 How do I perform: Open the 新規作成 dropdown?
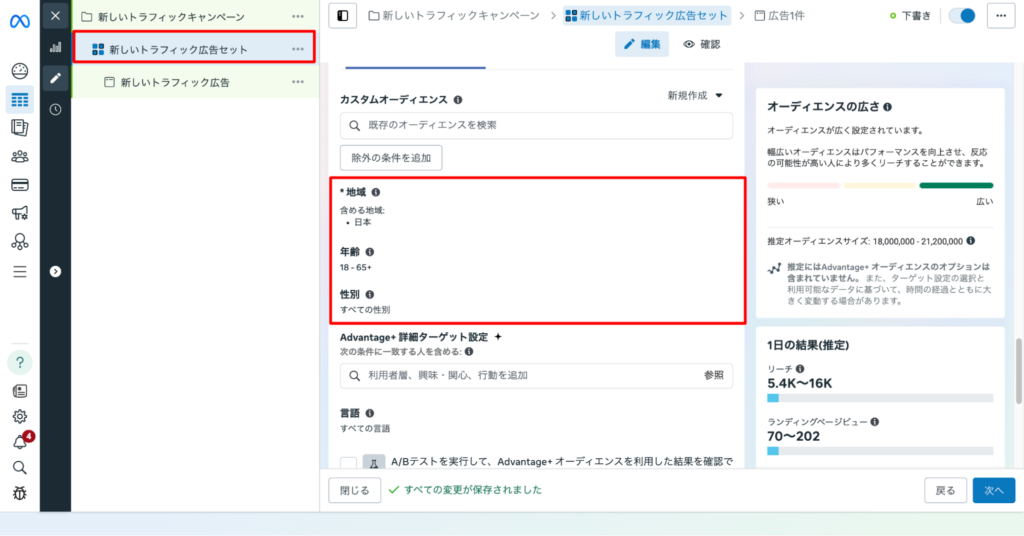(695, 95)
